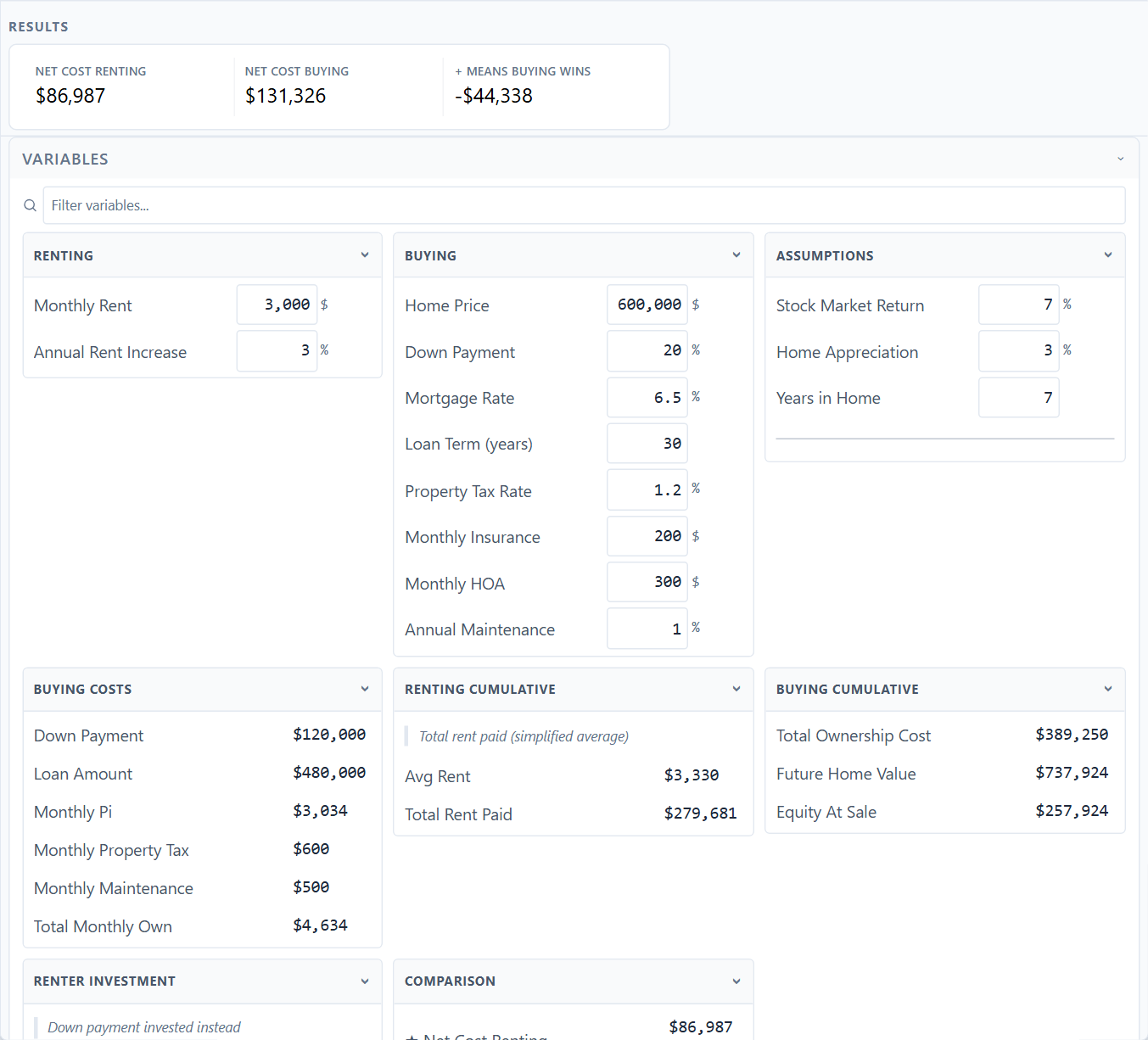Edit the Monthly Rent value field
Image resolution: width=1148 pixels, height=1040 pixels.
[x=277, y=305]
